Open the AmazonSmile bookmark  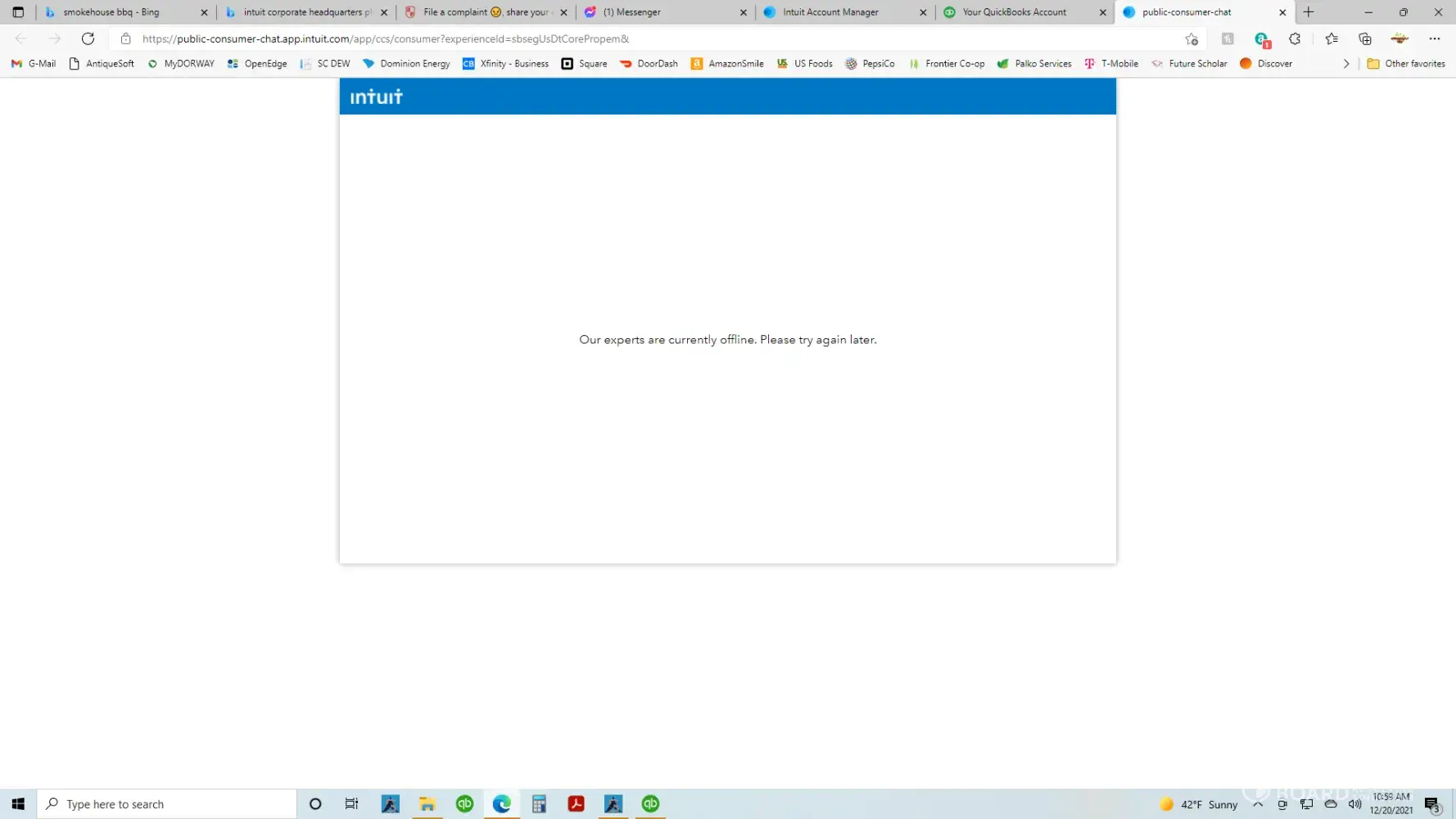point(727,64)
